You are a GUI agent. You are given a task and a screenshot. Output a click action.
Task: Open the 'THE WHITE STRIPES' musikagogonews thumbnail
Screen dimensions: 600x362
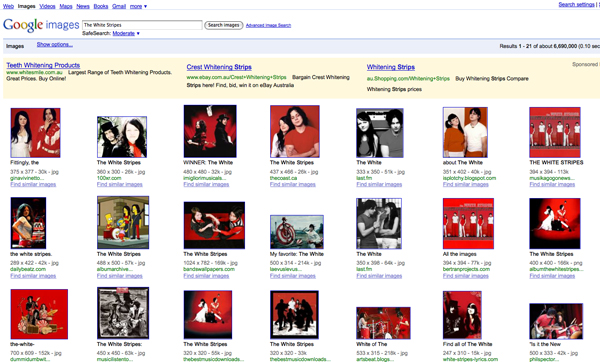point(555,132)
